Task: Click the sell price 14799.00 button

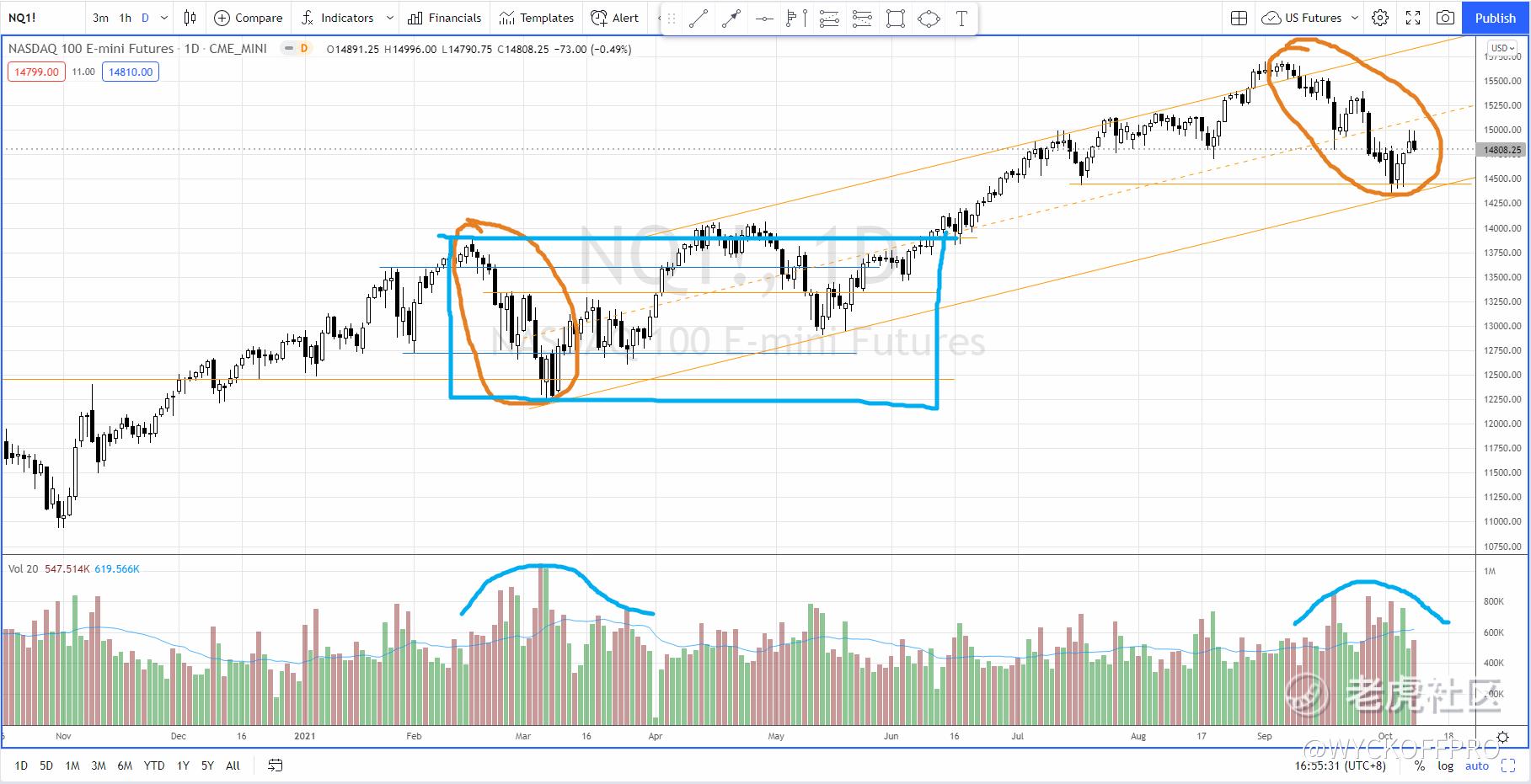Action: point(35,72)
